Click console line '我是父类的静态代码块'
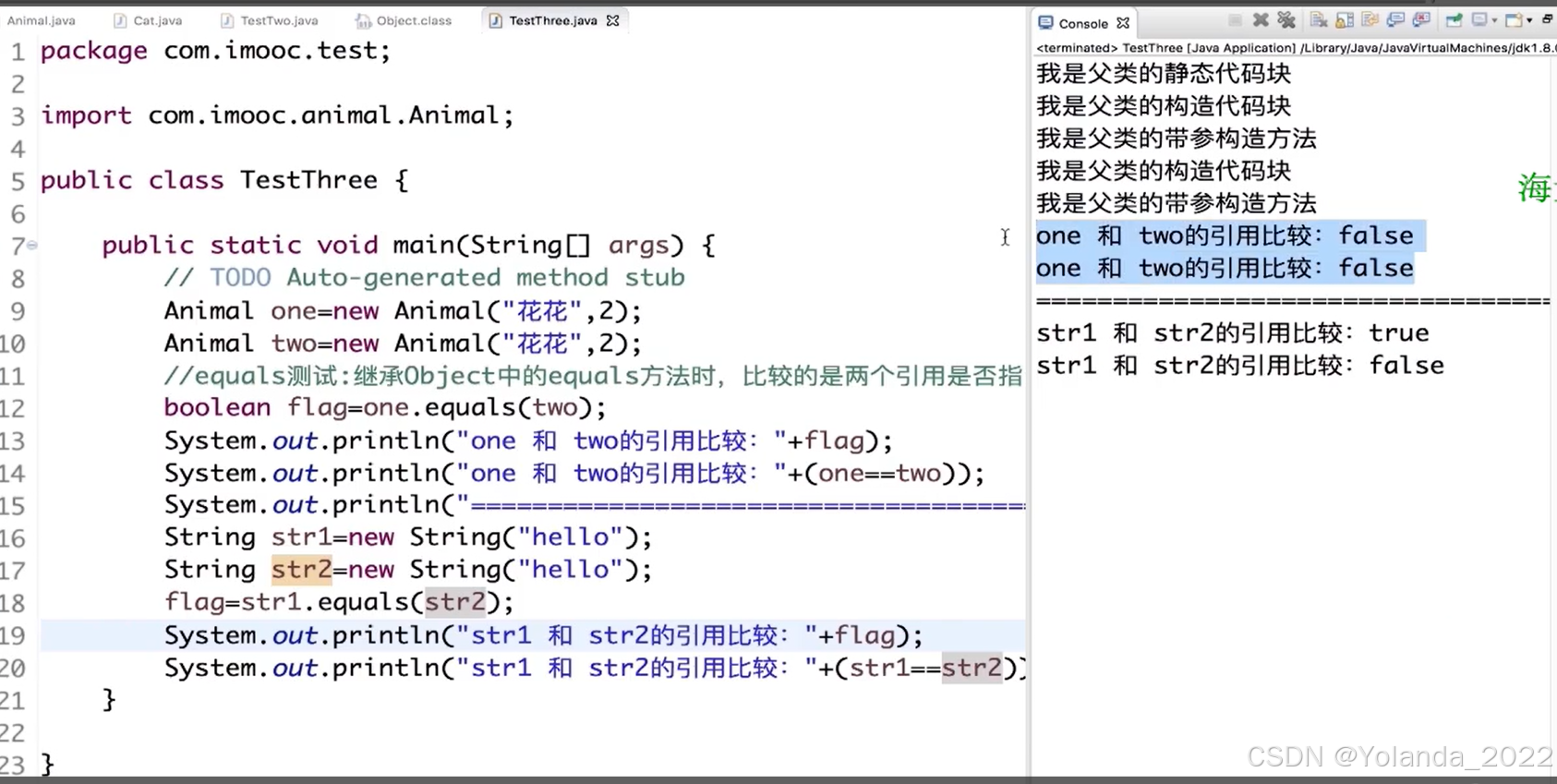Viewport: 1557px width, 784px height. tap(1164, 74)
